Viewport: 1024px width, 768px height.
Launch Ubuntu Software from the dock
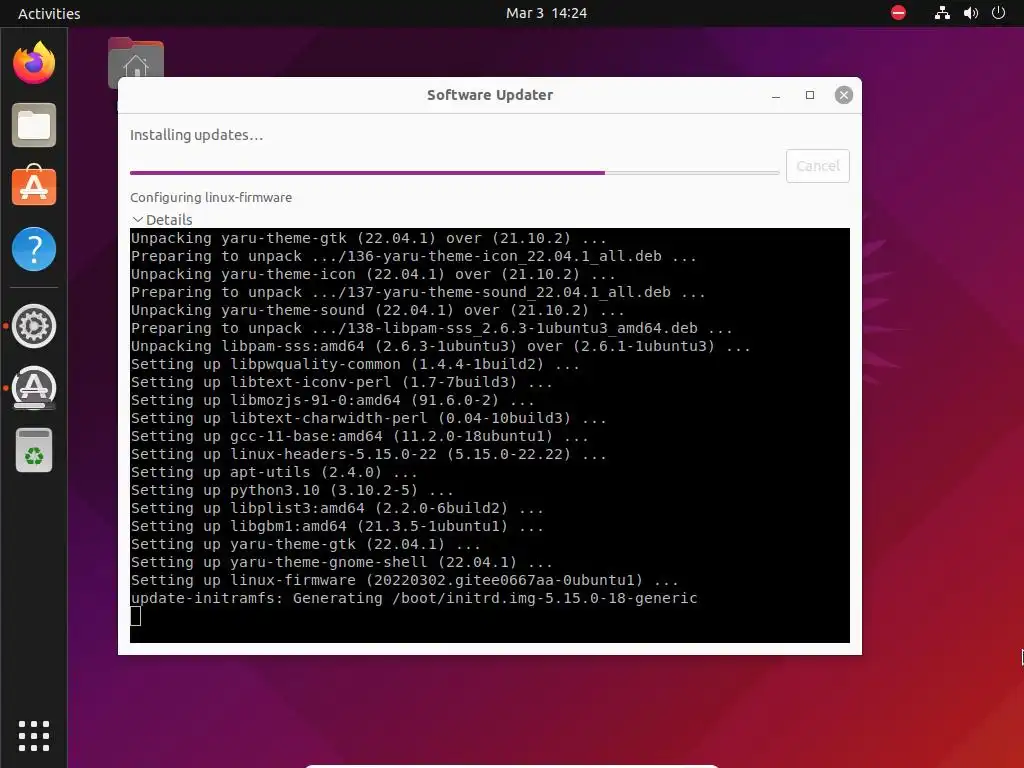click(34, 186)
